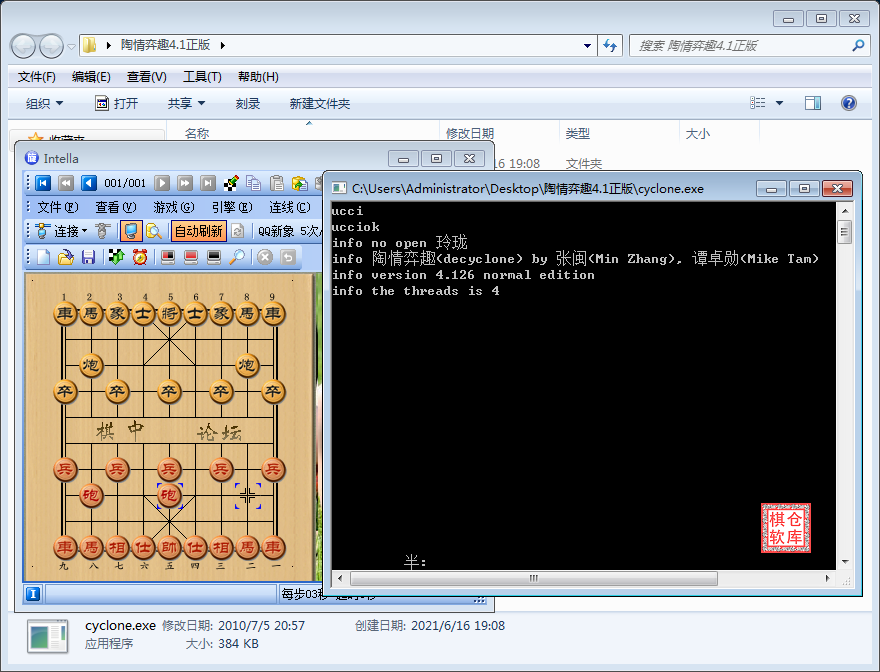
Task: Open Explorer 查看(V) menu
Action: pos(146,77)
